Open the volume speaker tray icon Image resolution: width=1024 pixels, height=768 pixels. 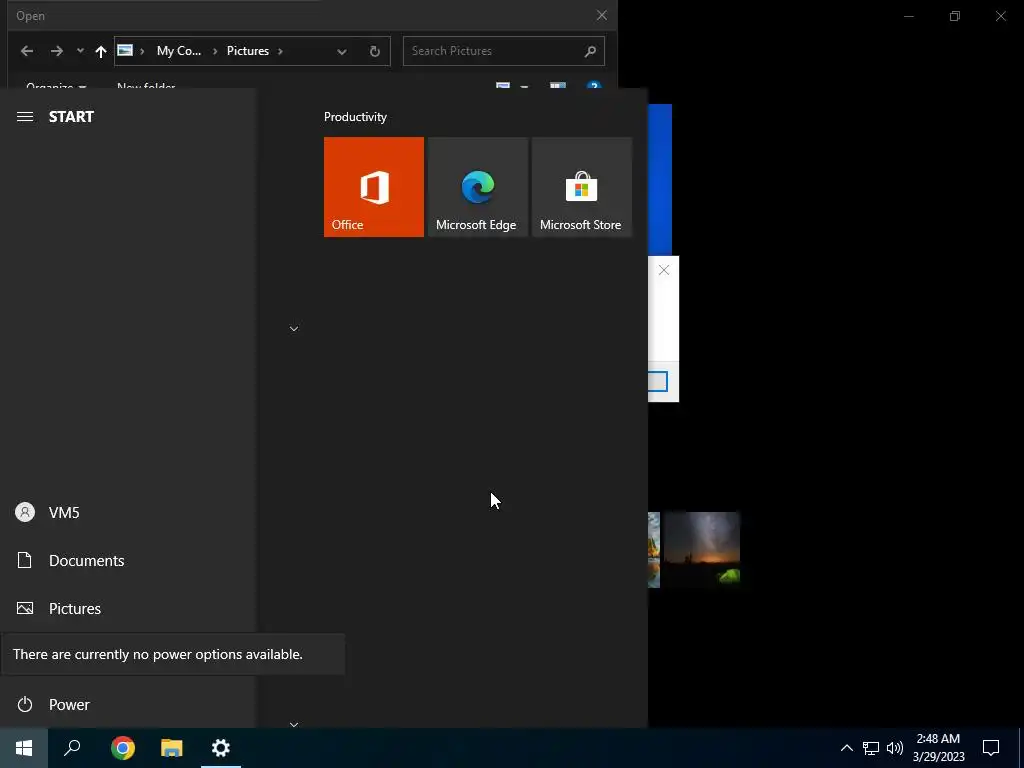895,748
